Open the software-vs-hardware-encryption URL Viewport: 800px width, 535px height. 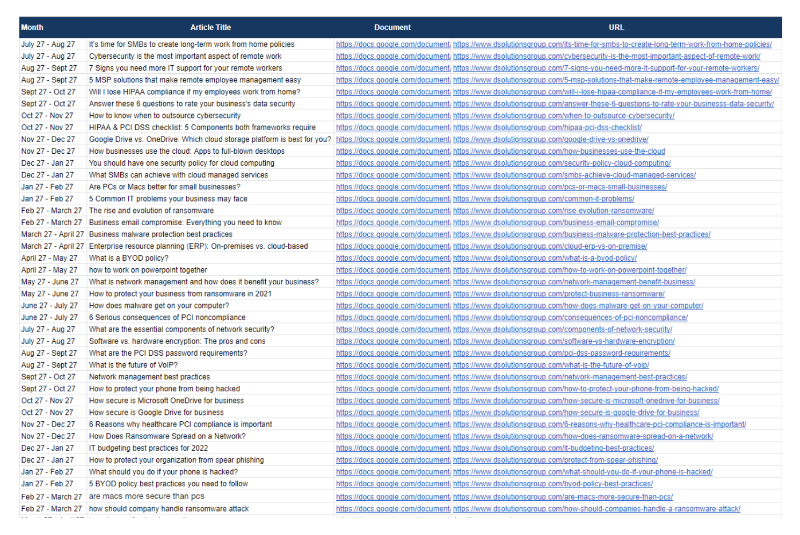(x=564, y=341)
